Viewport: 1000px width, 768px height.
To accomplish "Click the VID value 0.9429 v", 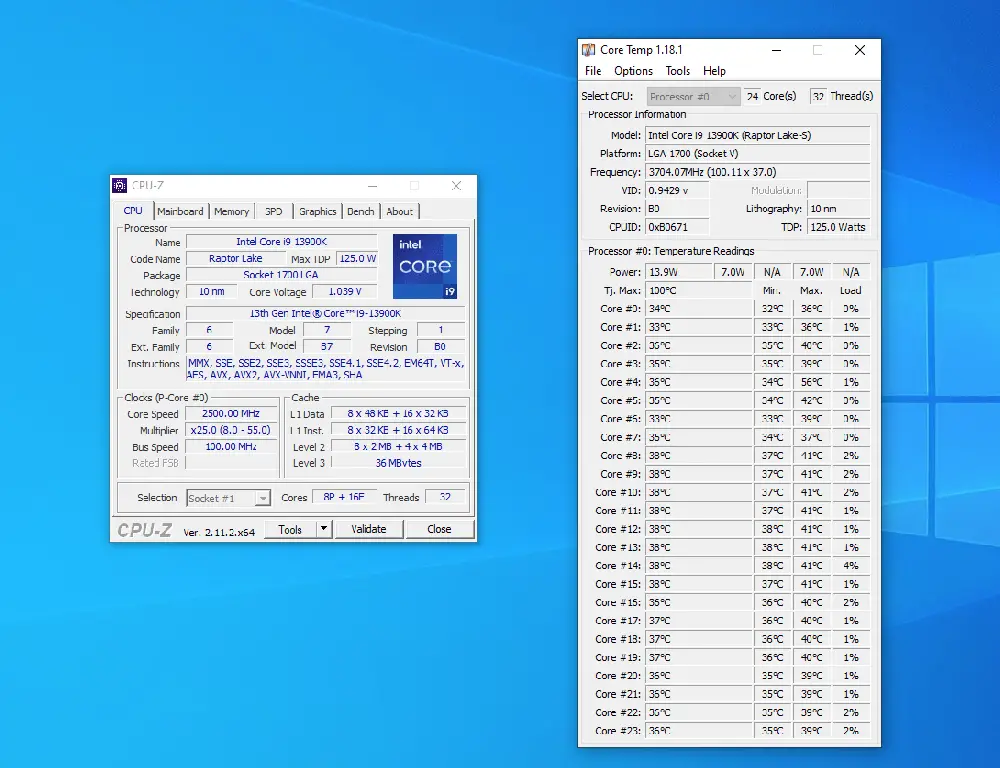I will coord(677,191).
